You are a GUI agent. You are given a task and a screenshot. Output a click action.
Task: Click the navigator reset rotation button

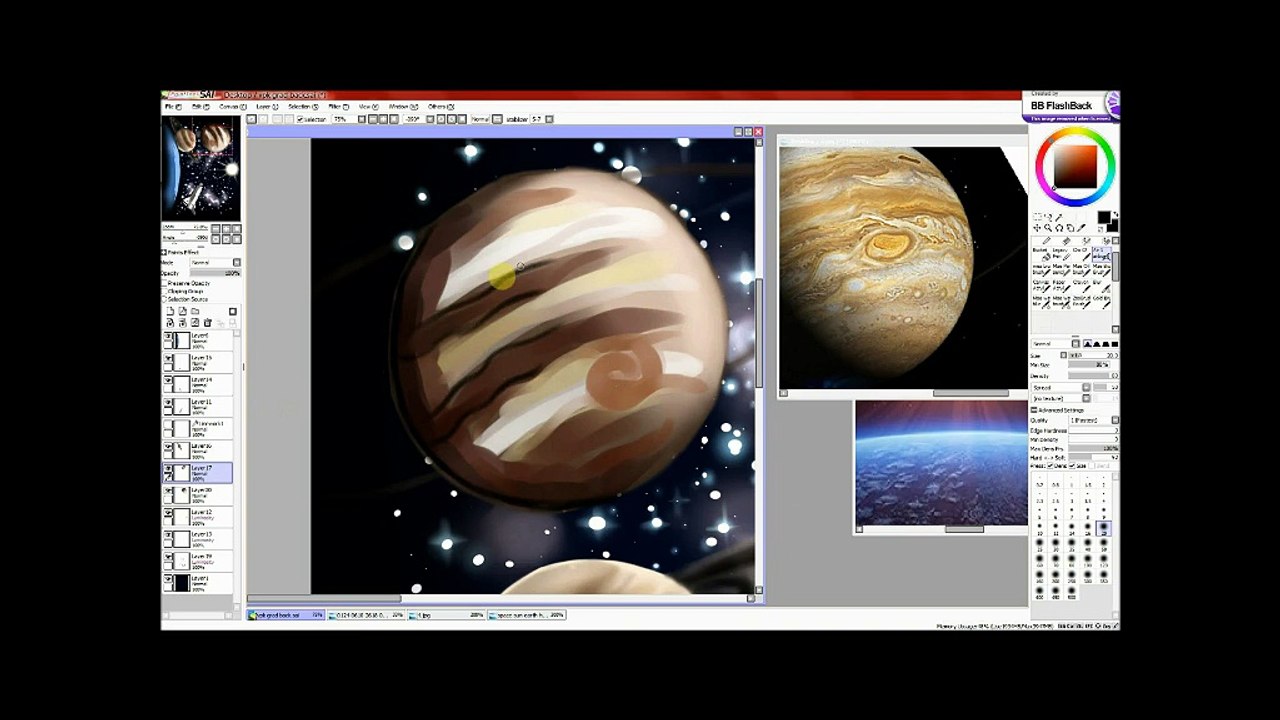coord(237,238)
